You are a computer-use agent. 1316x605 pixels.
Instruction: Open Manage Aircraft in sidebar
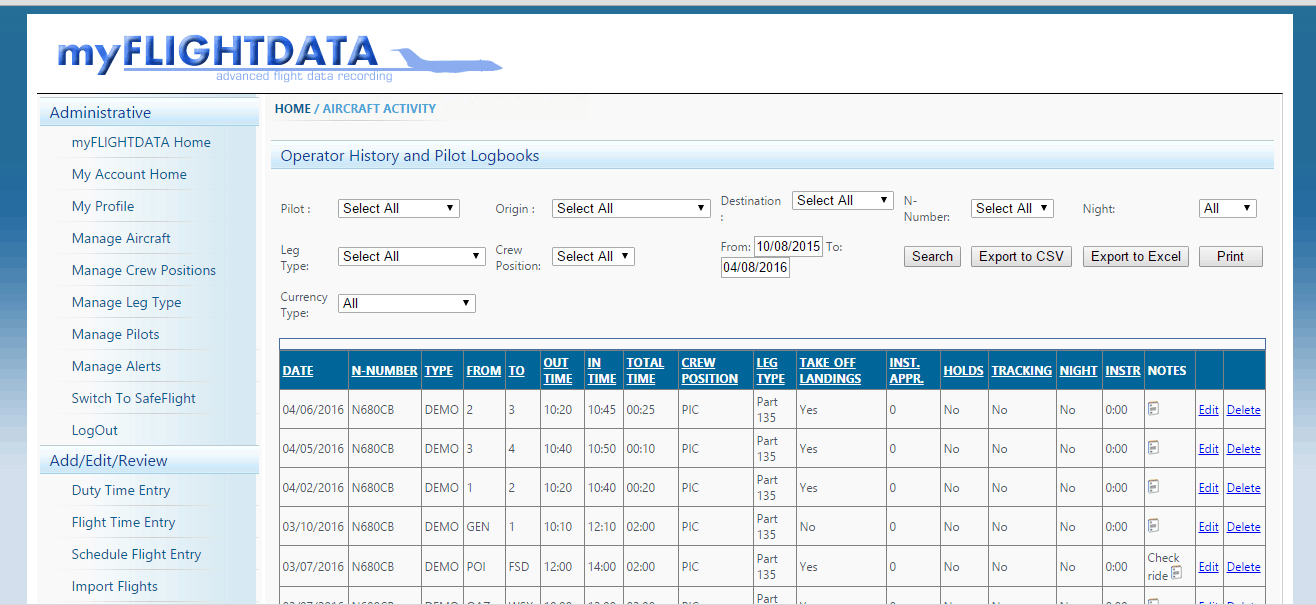pos(121,238)
